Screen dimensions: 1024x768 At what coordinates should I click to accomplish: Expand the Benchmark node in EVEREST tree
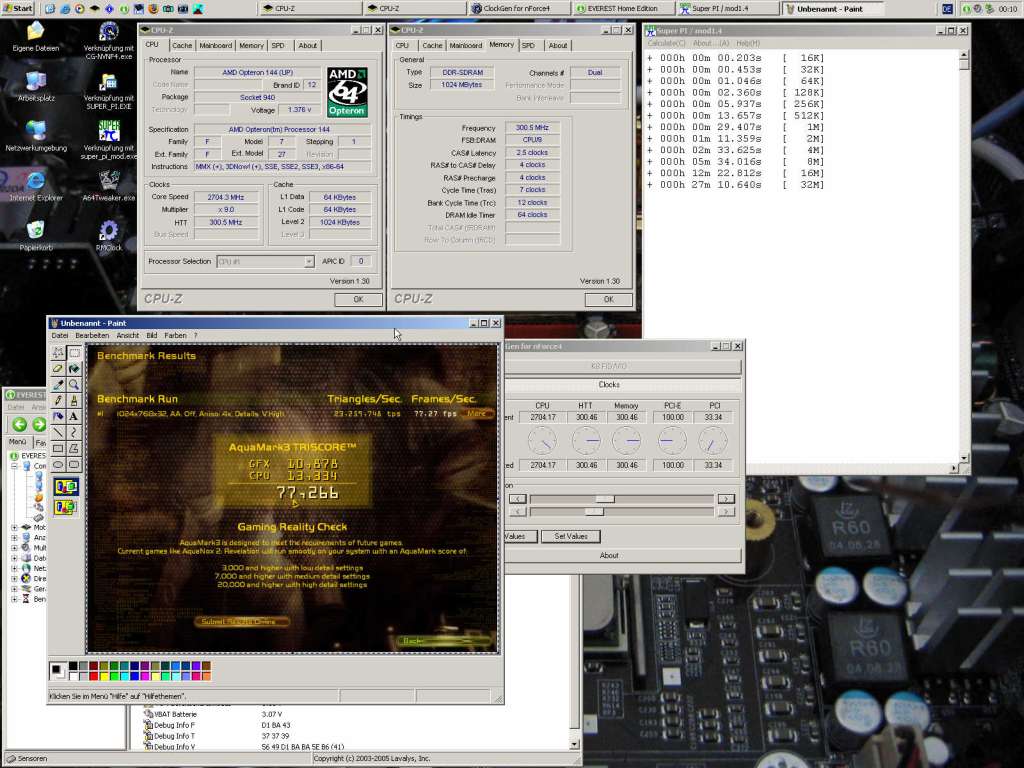pos(14,599)
